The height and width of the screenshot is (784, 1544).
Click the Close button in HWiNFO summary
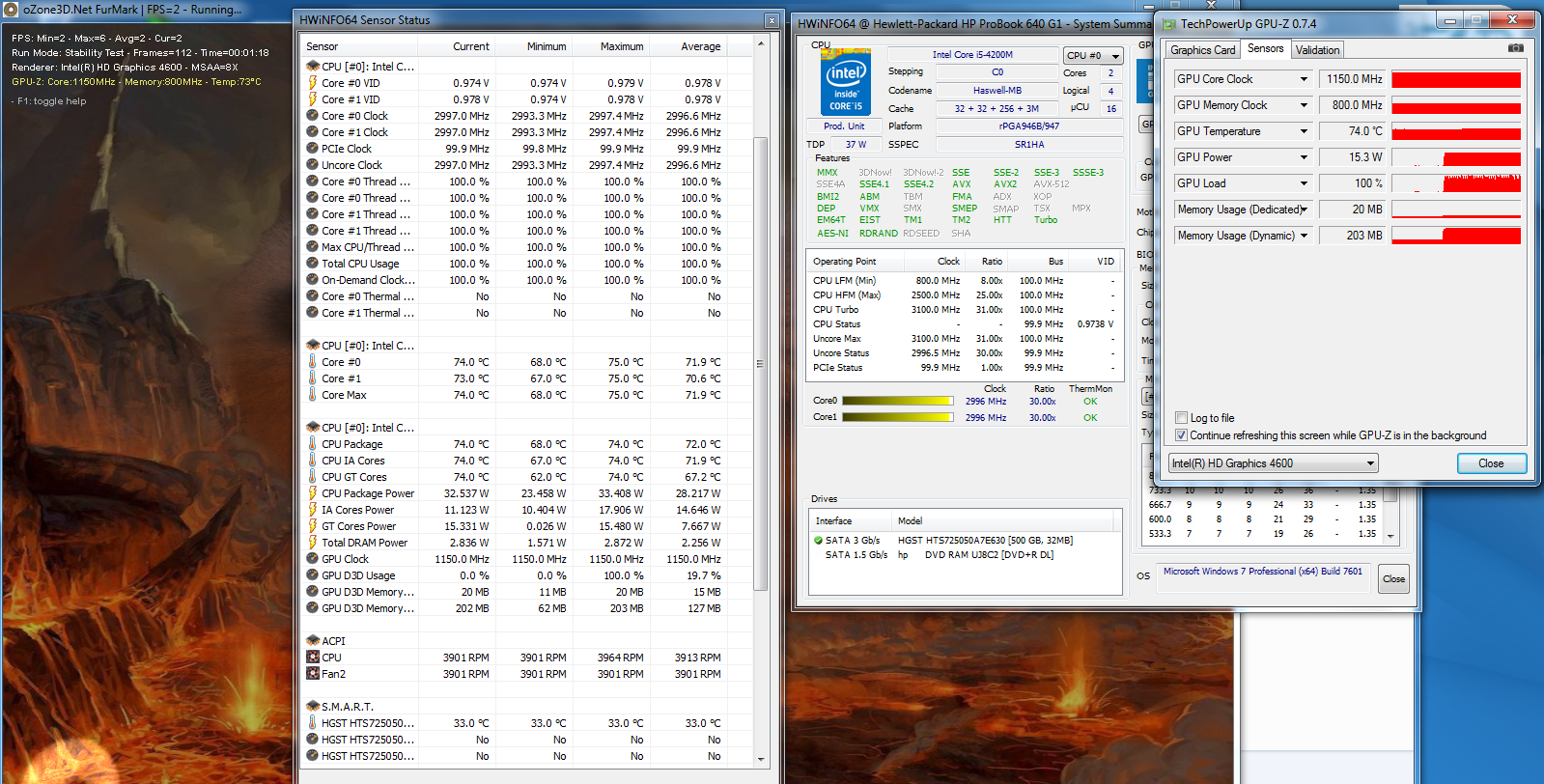pyautogui.click(x=1393, y=579)
